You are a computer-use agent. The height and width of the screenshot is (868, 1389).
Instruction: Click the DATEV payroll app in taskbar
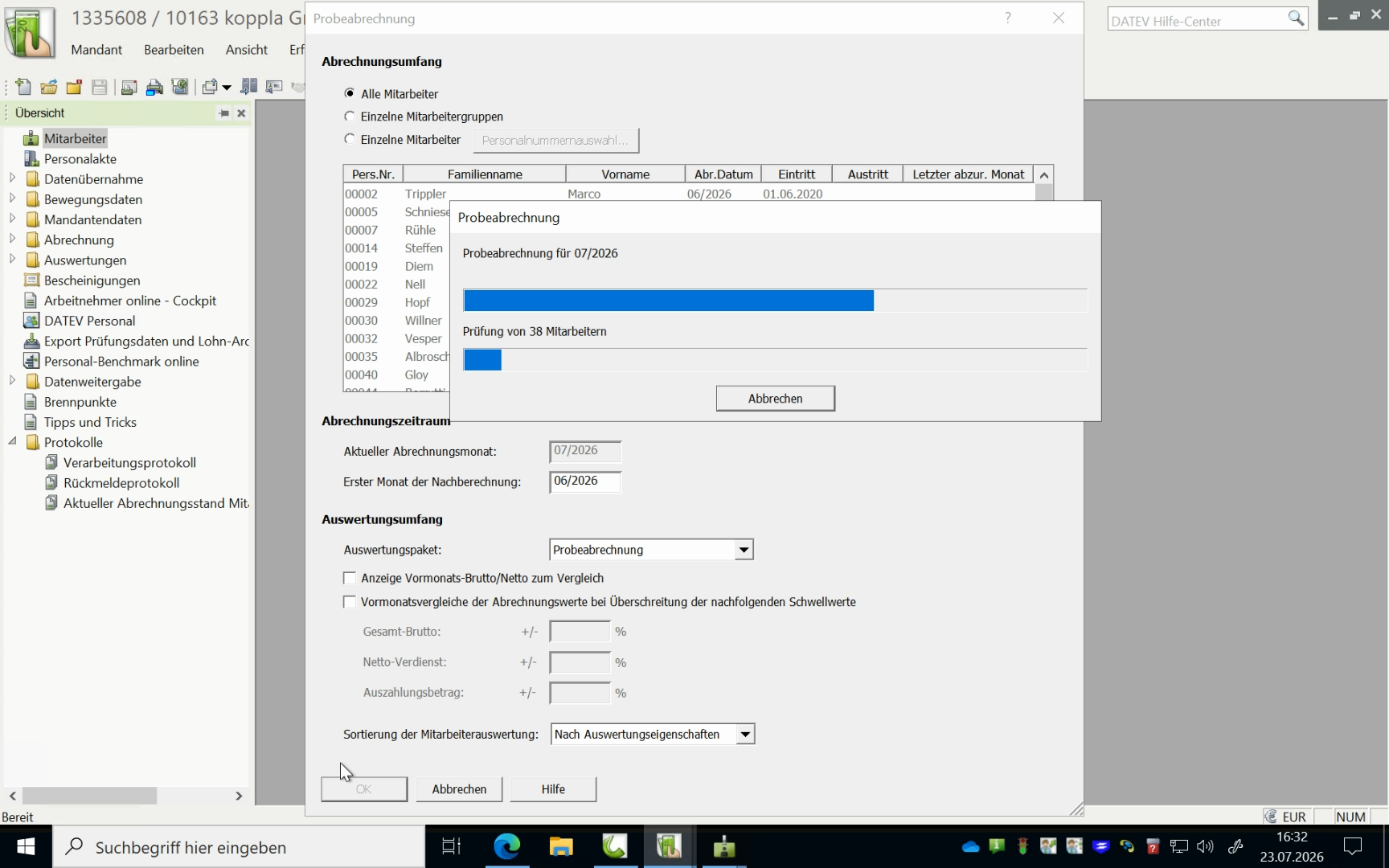[669, 846]
